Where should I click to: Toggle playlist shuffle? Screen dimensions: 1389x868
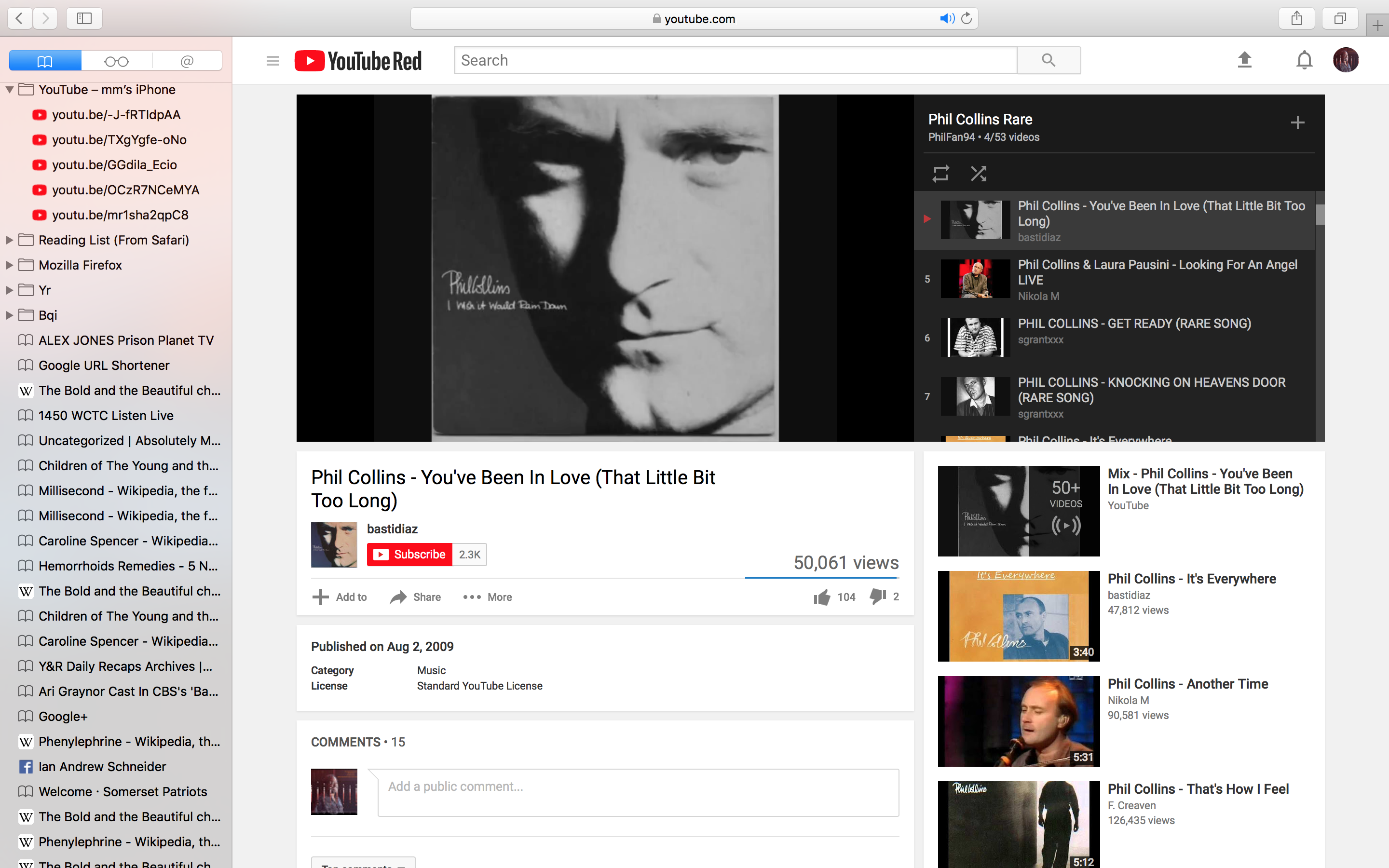tap(978, 174)
